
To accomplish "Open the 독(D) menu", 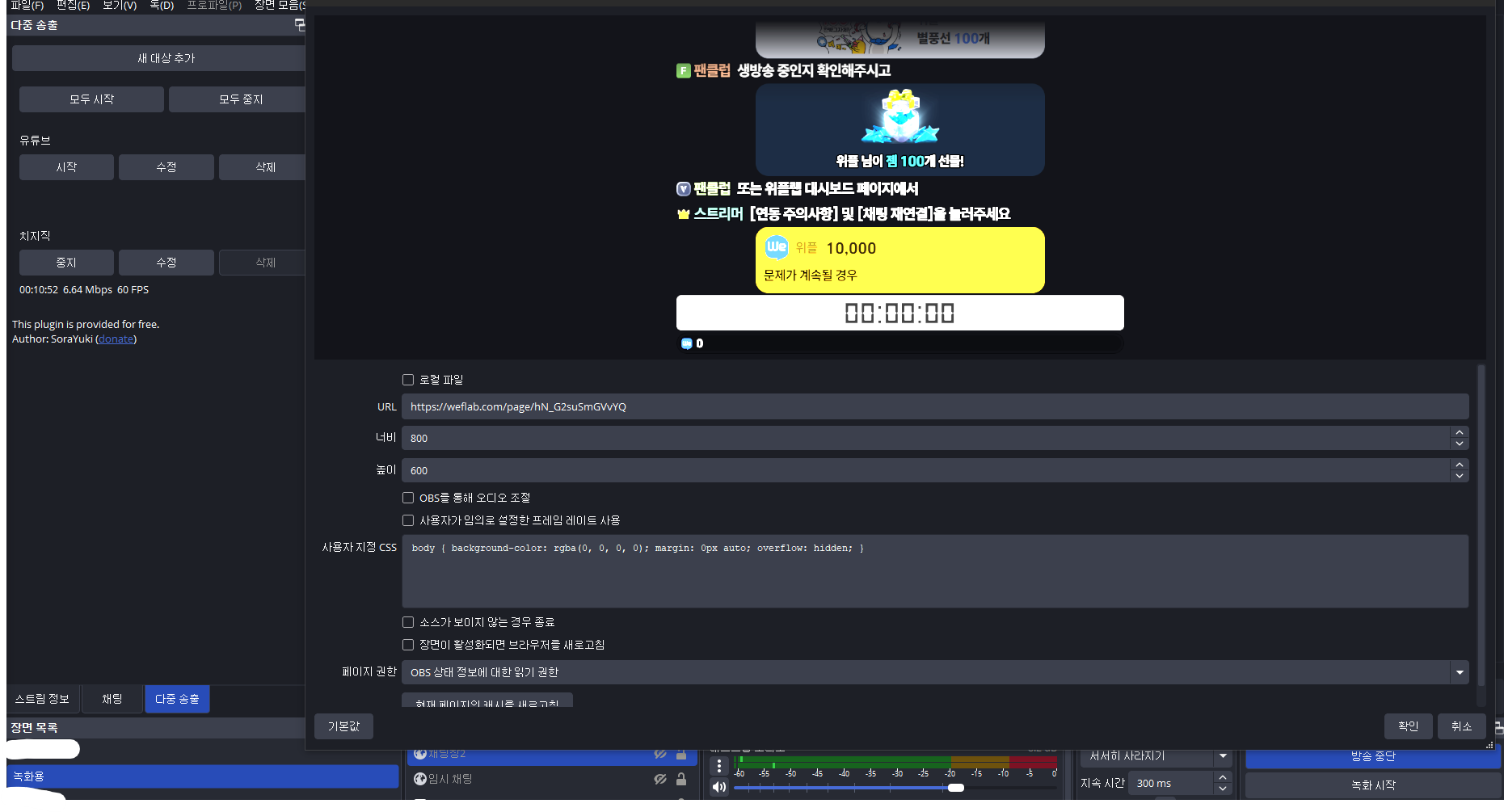I will 162,5.
